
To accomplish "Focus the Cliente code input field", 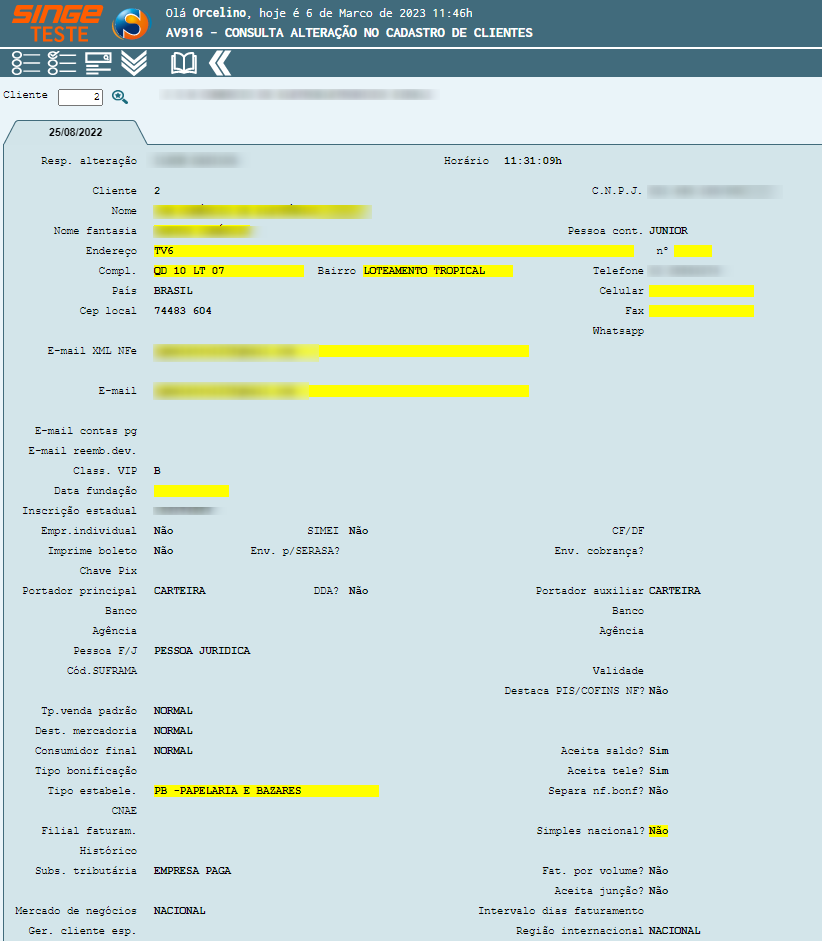I will [80, 97].
